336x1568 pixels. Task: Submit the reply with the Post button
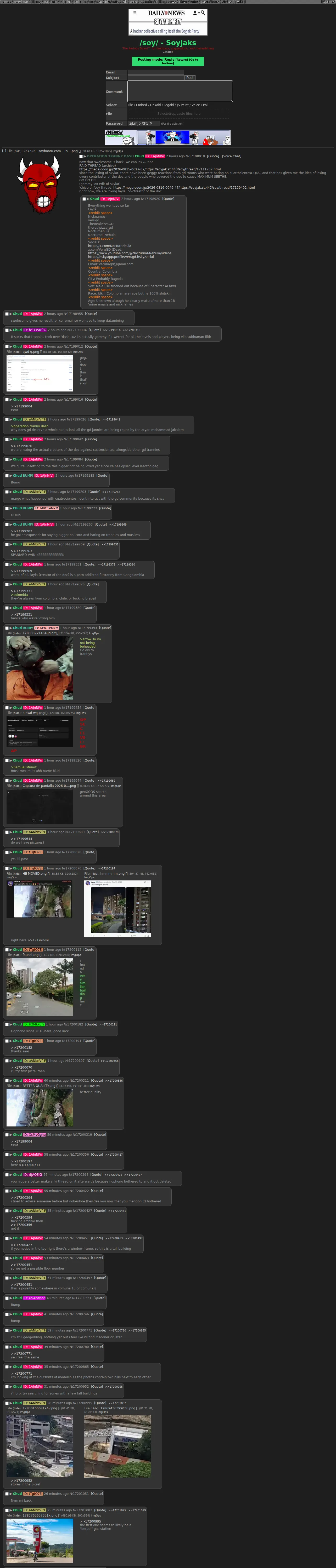coord(190,78)
